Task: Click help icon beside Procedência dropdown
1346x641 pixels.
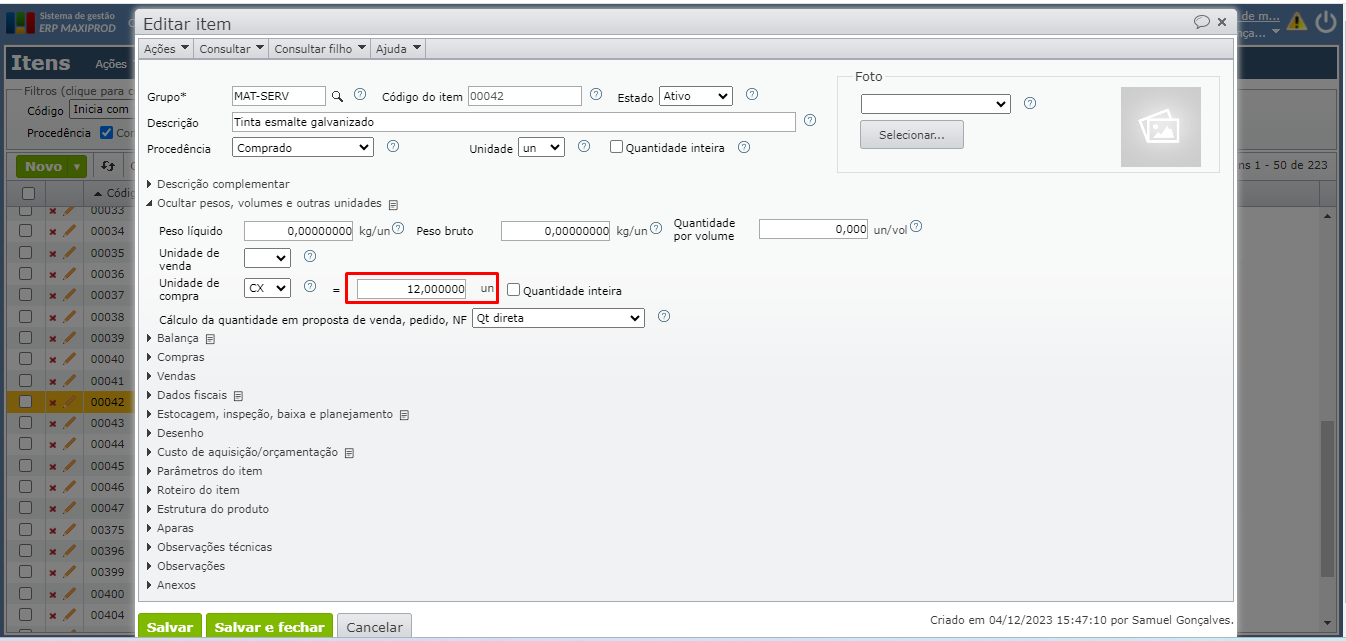Action: [393, 146]
